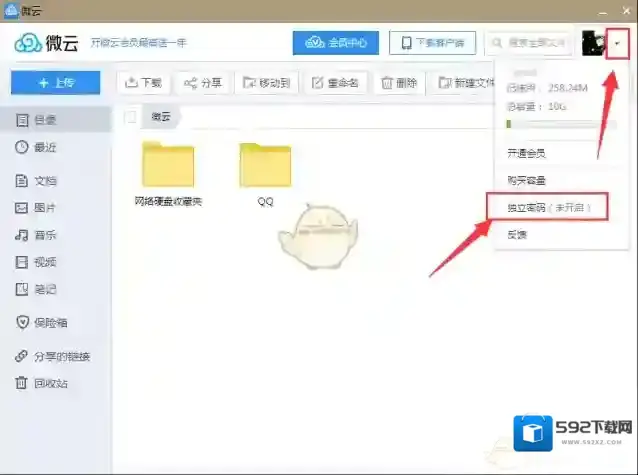Click the storage usage progress bar
The height and width of the screenshot is (475, 638).
point(561,124)
